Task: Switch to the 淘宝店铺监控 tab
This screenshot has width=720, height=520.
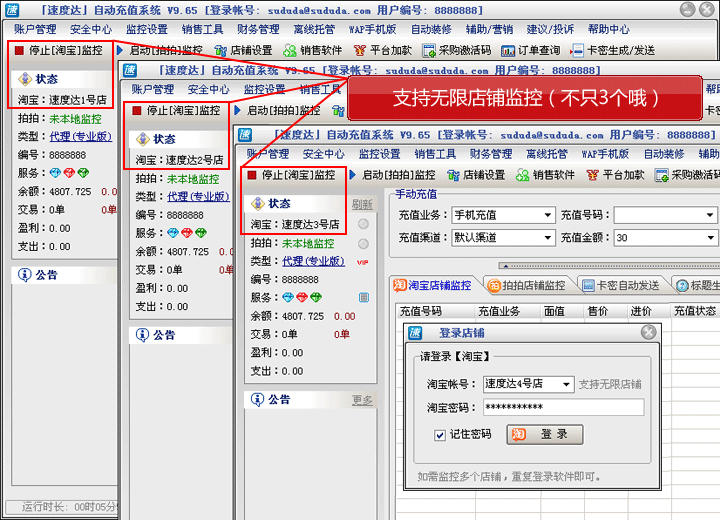Action: tap(432, 285)
